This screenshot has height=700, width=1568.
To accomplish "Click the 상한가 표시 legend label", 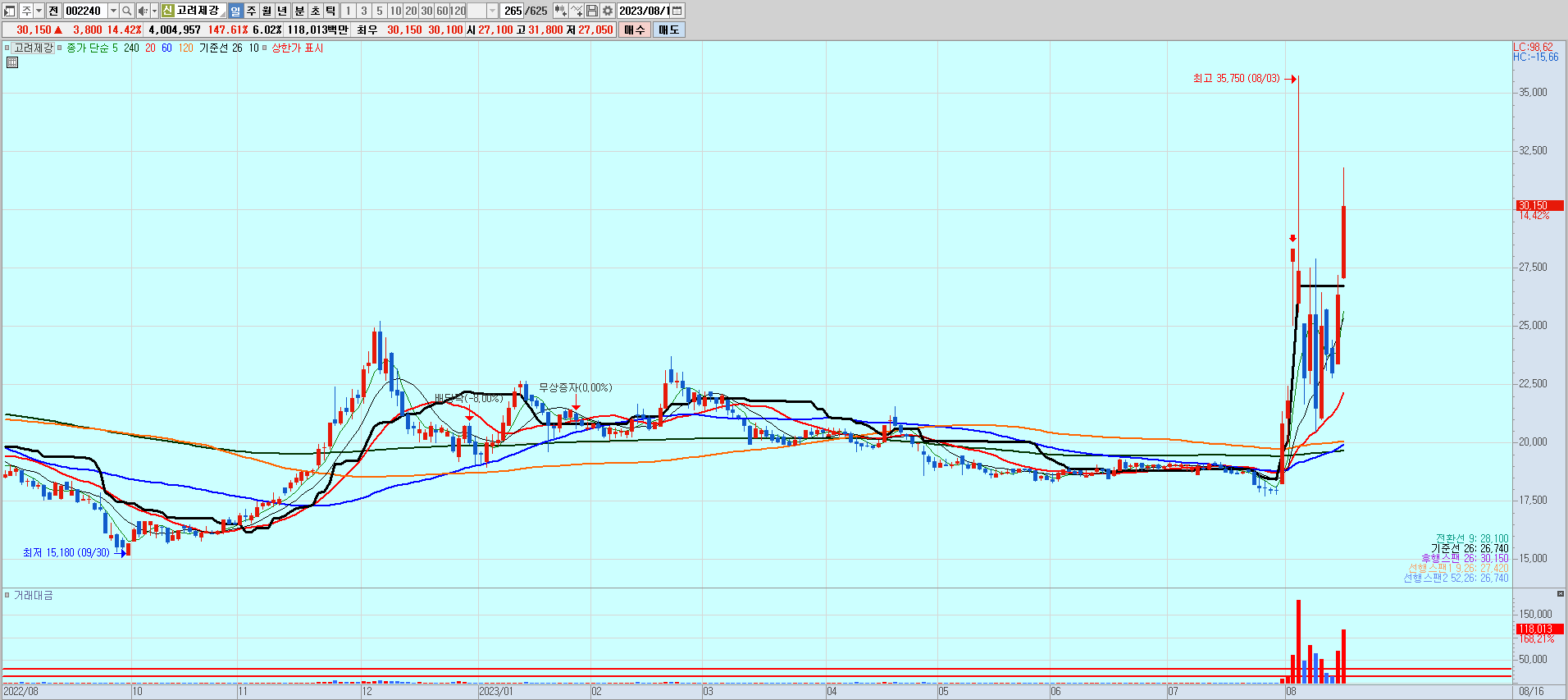I will [298, 48].
